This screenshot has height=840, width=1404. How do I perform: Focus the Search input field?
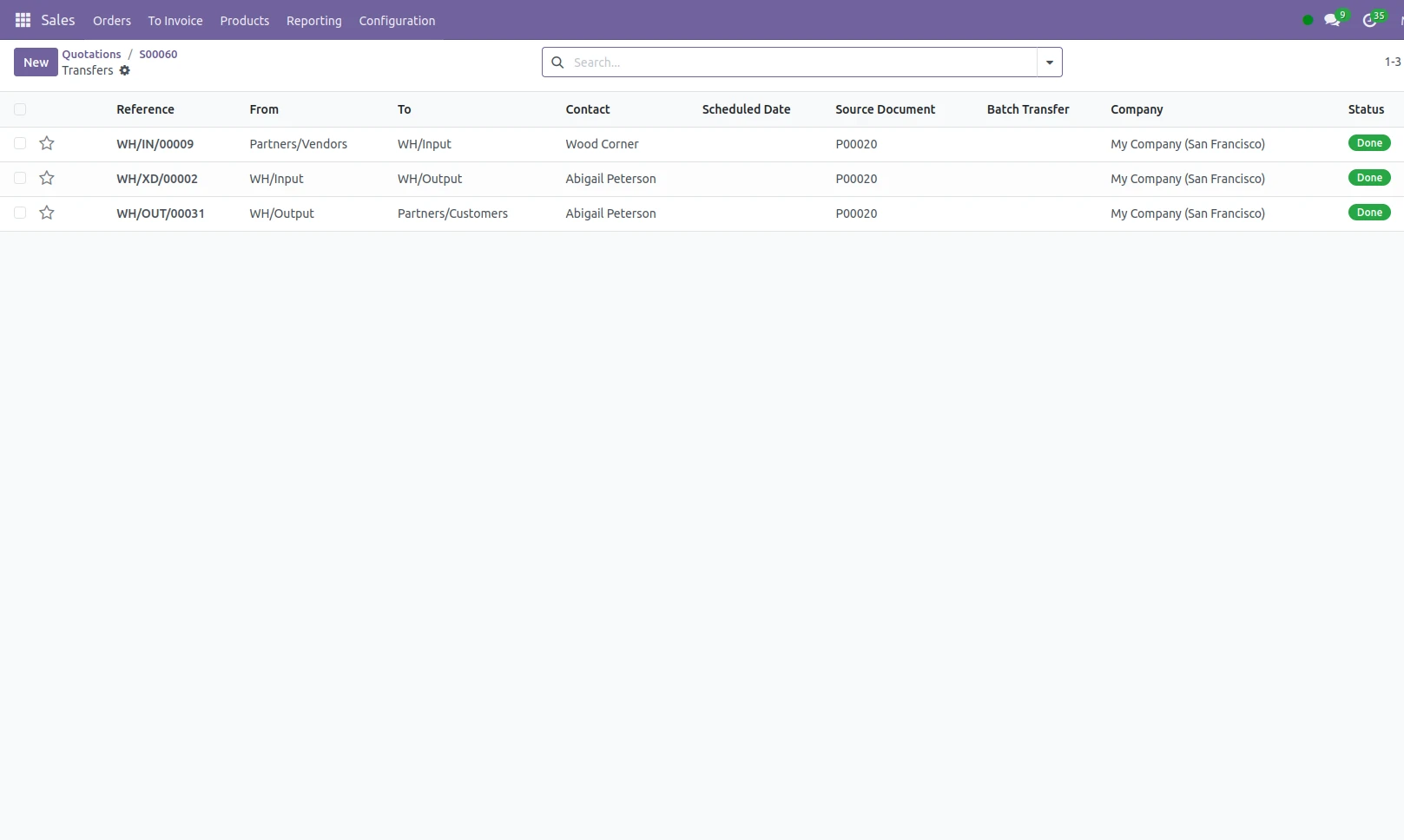[799, 62]
